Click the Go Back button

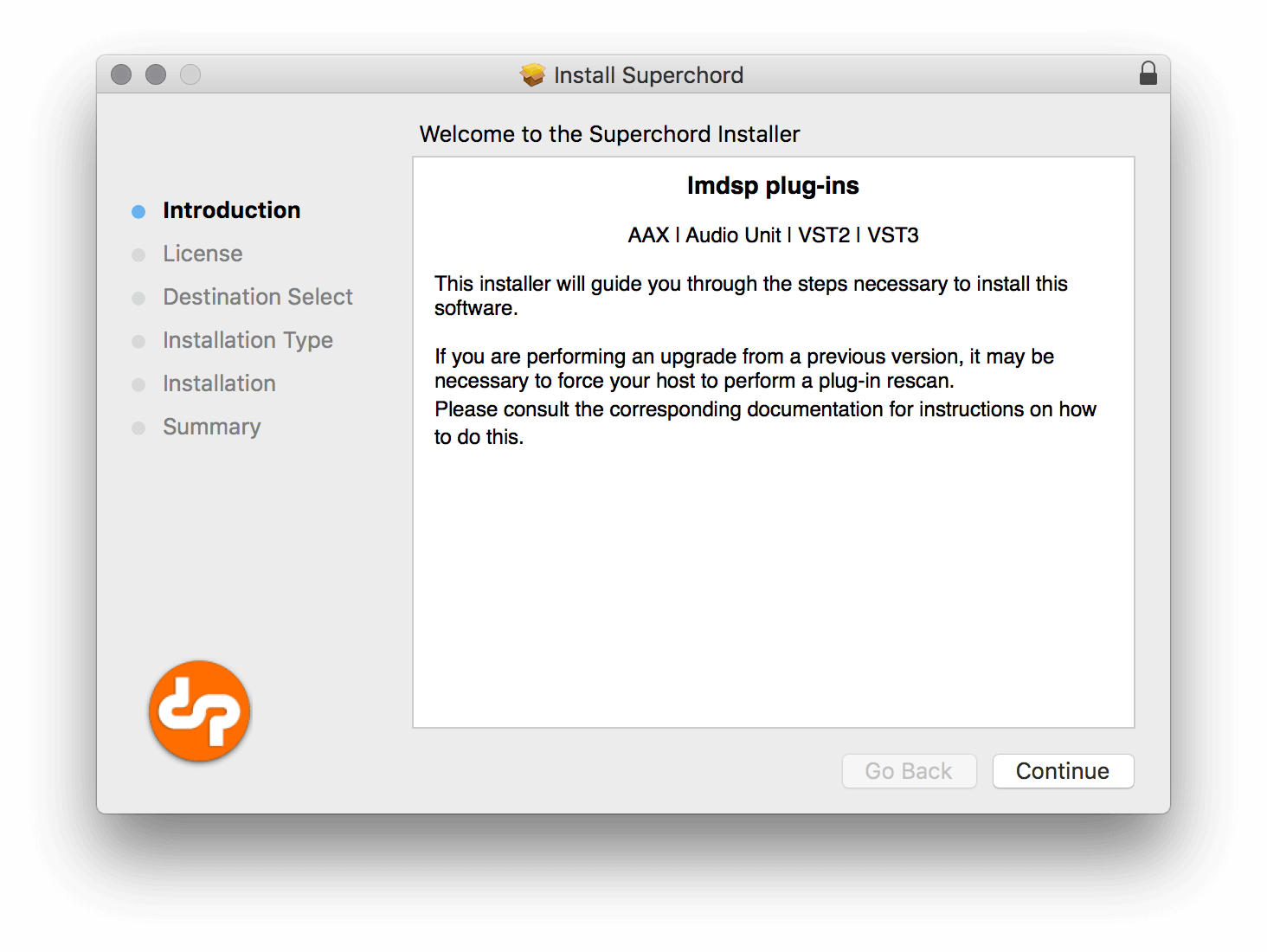[909, 770]
